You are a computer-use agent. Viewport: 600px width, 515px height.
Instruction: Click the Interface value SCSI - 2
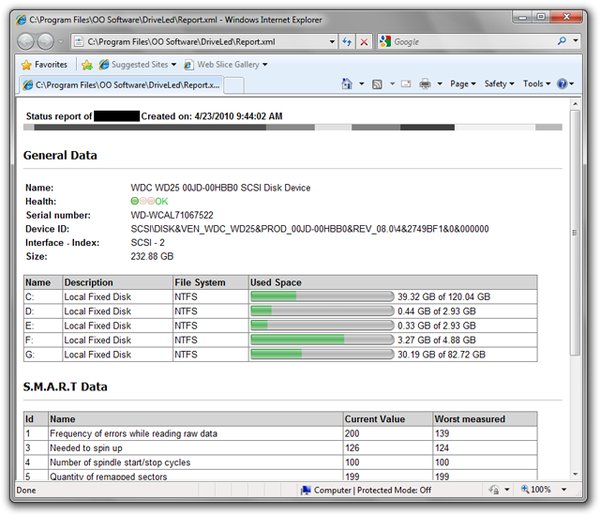[147, 243]
